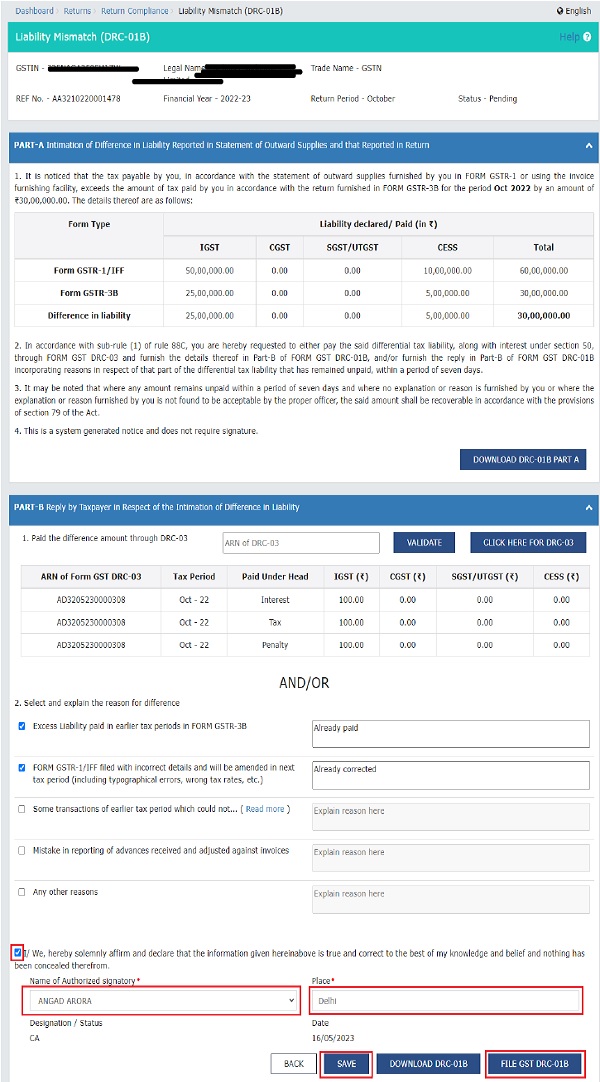This screenshot has height=1082, width=600.
Task: Click the ARN of DRC-03 input field
Action: (301, 543)
